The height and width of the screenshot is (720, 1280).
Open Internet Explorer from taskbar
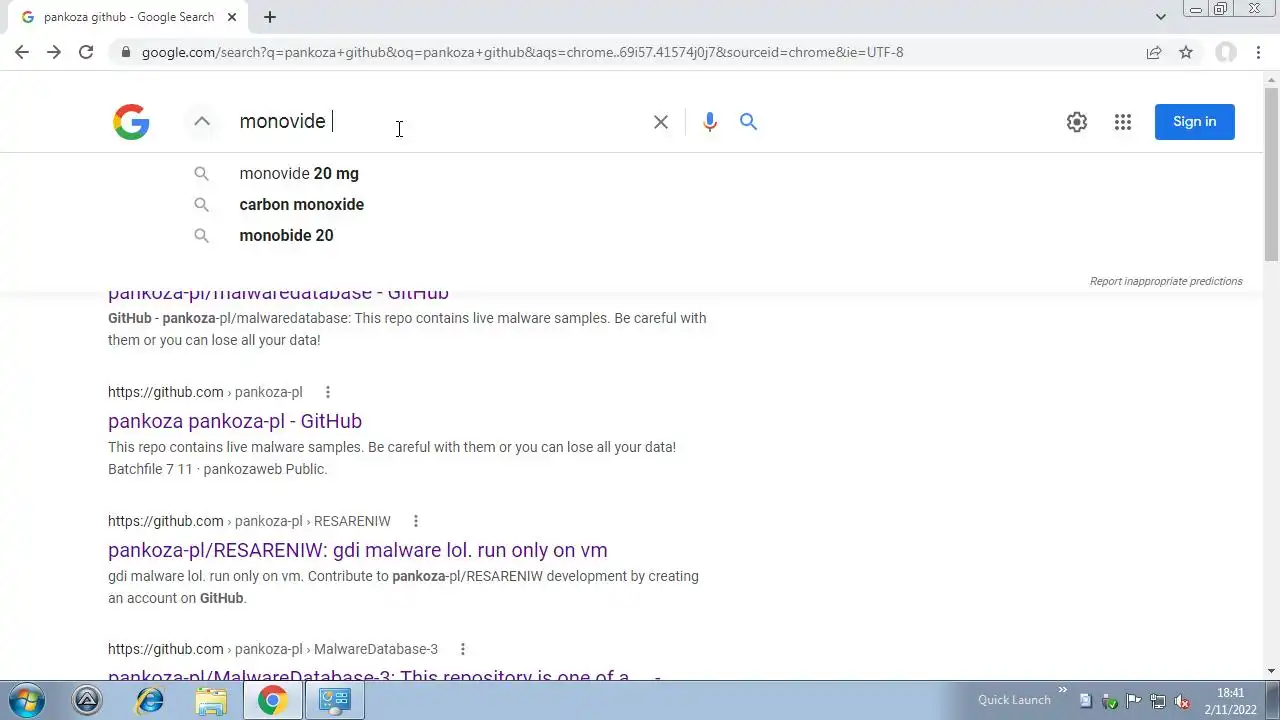149,701
